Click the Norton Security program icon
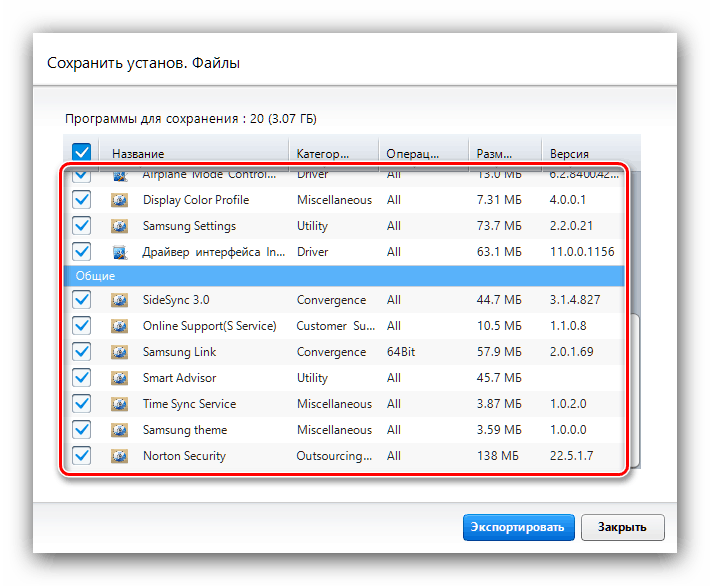Viewport: 710px width, 586px height. pos(120,456)
